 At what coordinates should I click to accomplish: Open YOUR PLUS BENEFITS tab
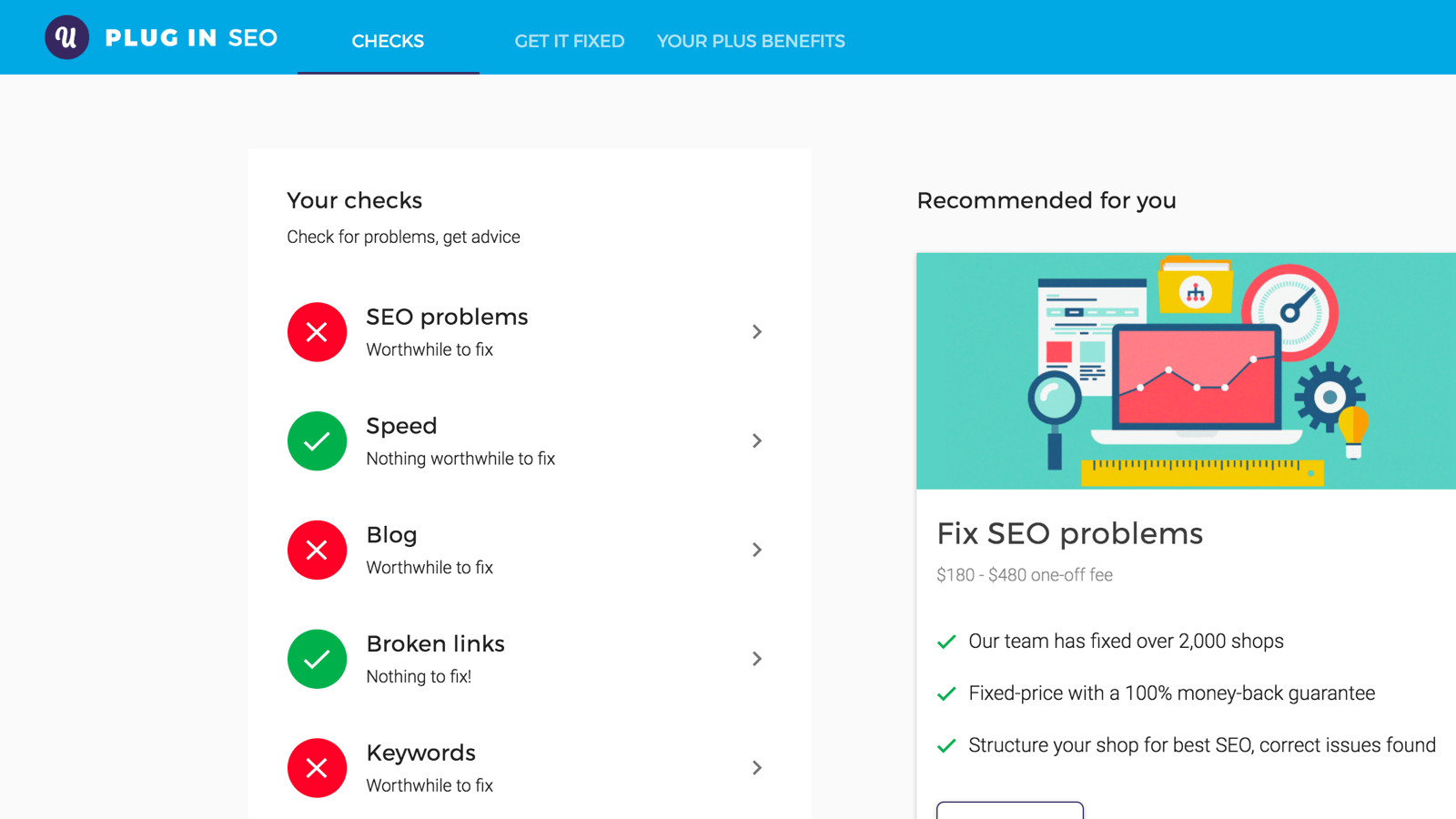tap(750, 40)
